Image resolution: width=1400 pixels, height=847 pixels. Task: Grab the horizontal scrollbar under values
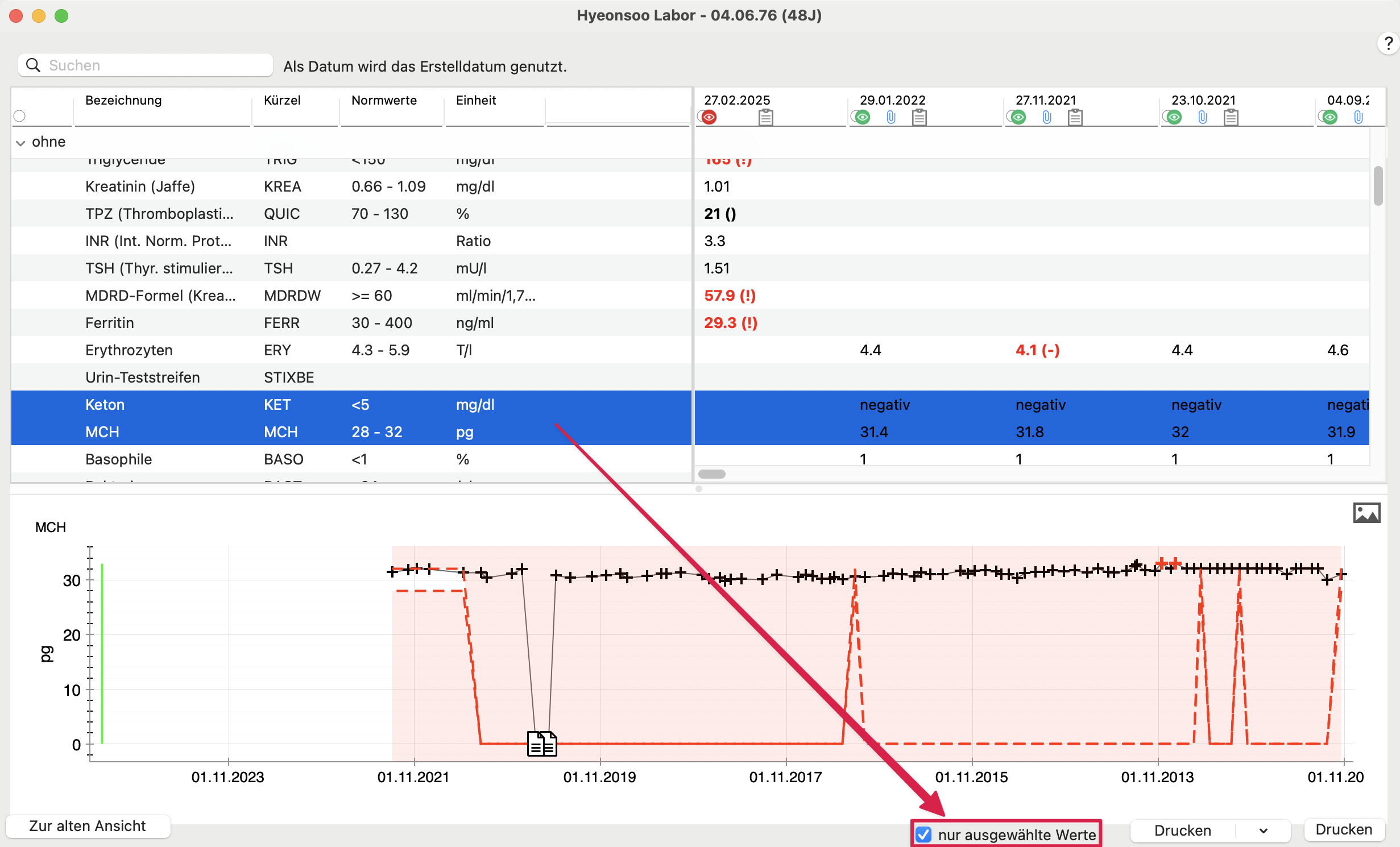click(711, 474)
